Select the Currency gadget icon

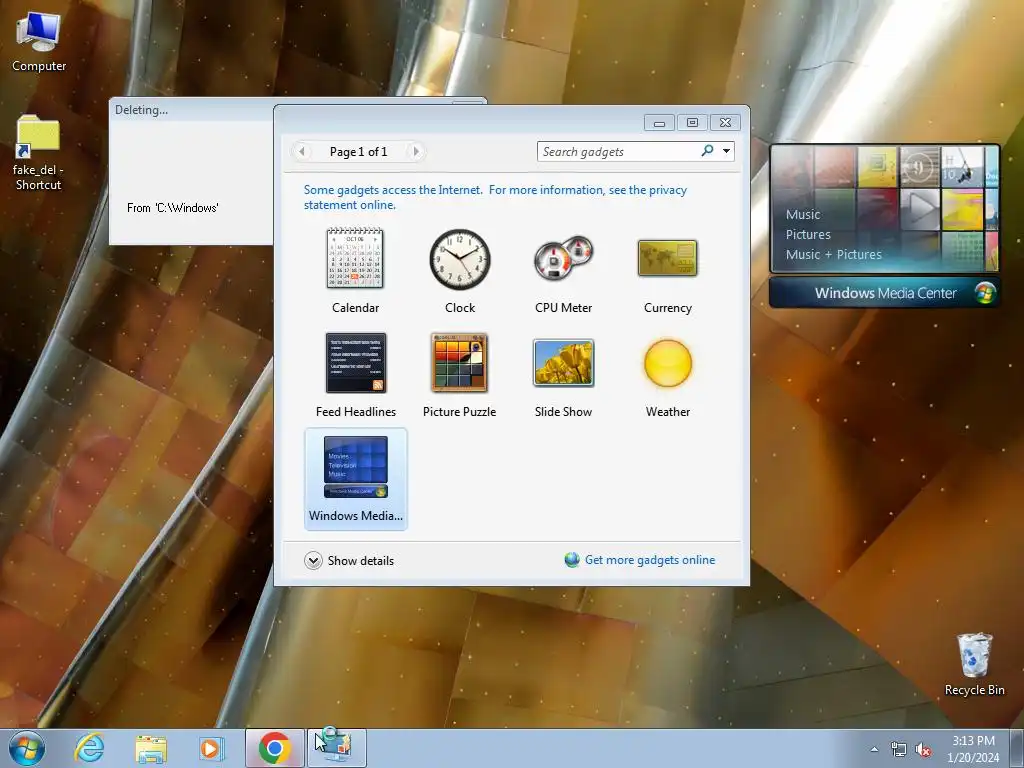pos(667,258)
